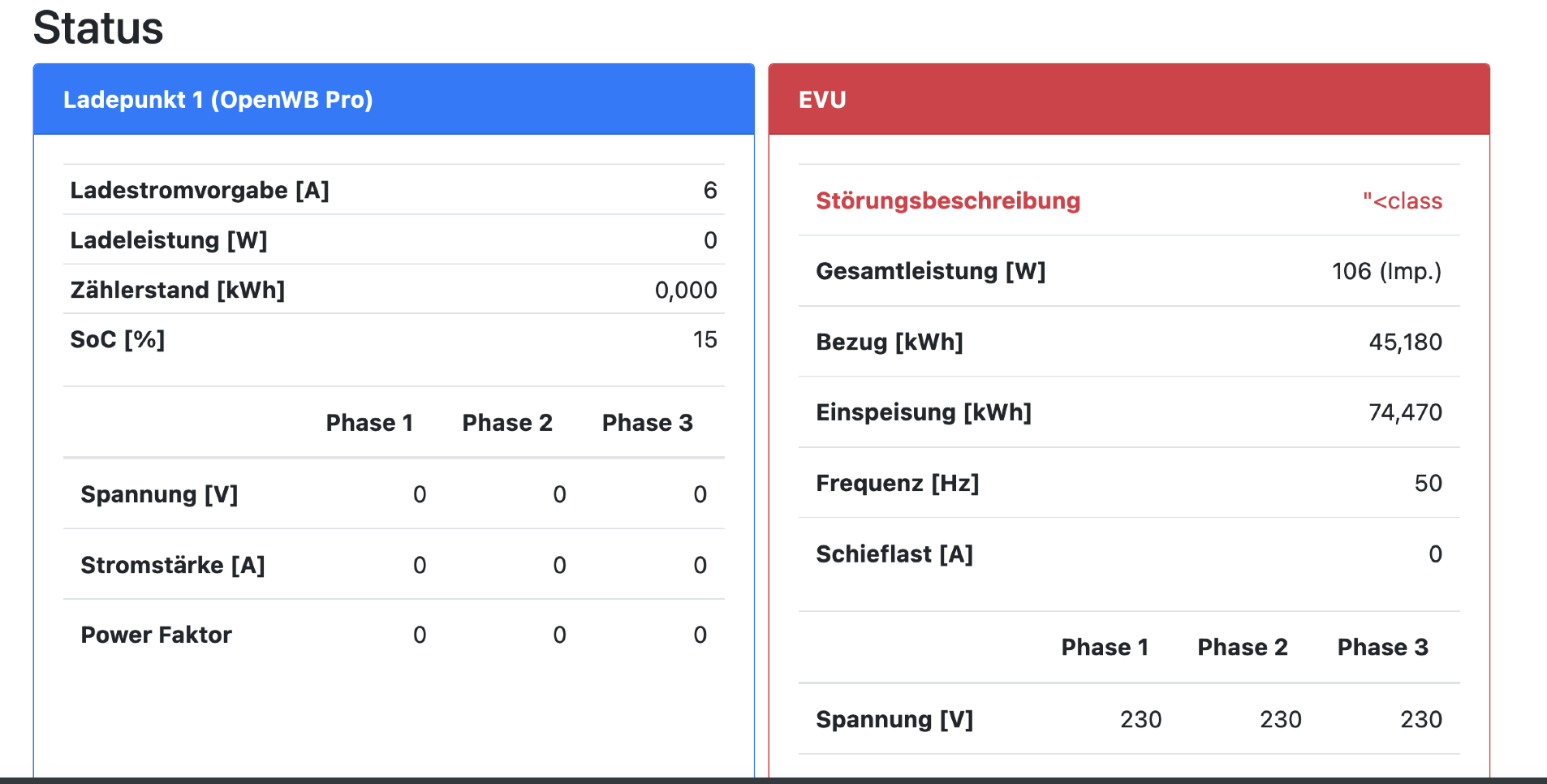Click Phase 2 column header in Ladepunkt 1

pyautogui.click(x=506, y=423)
